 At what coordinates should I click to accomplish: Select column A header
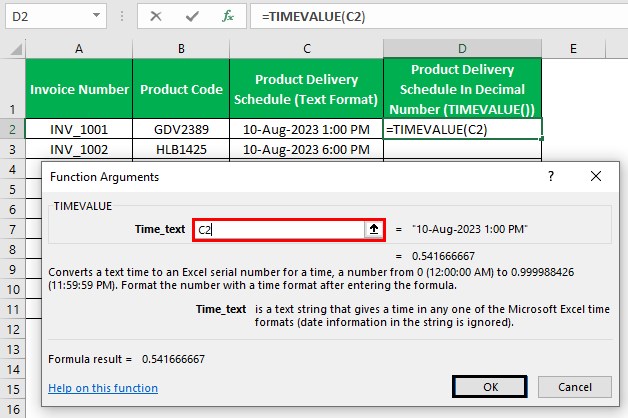pyautogui.click(x=79, y=49)
